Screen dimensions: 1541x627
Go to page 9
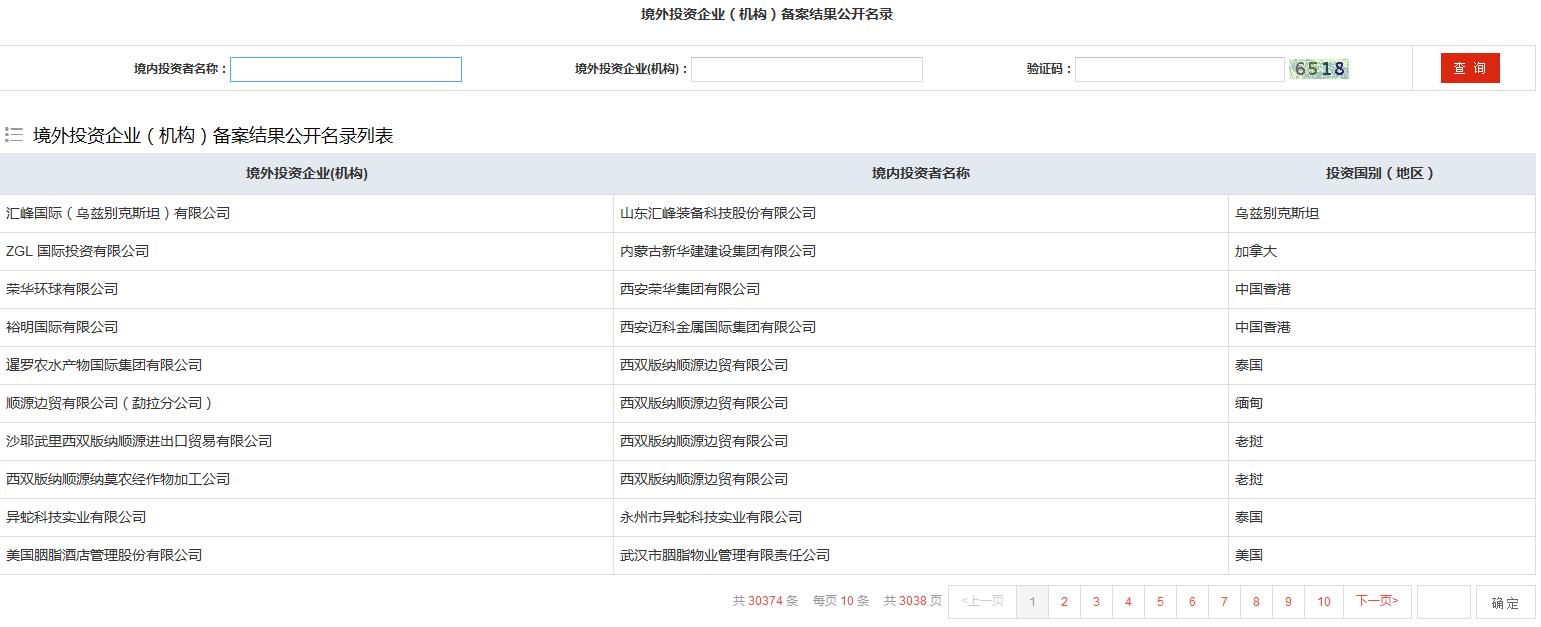pyautogui.click(x=1288, y=602)
